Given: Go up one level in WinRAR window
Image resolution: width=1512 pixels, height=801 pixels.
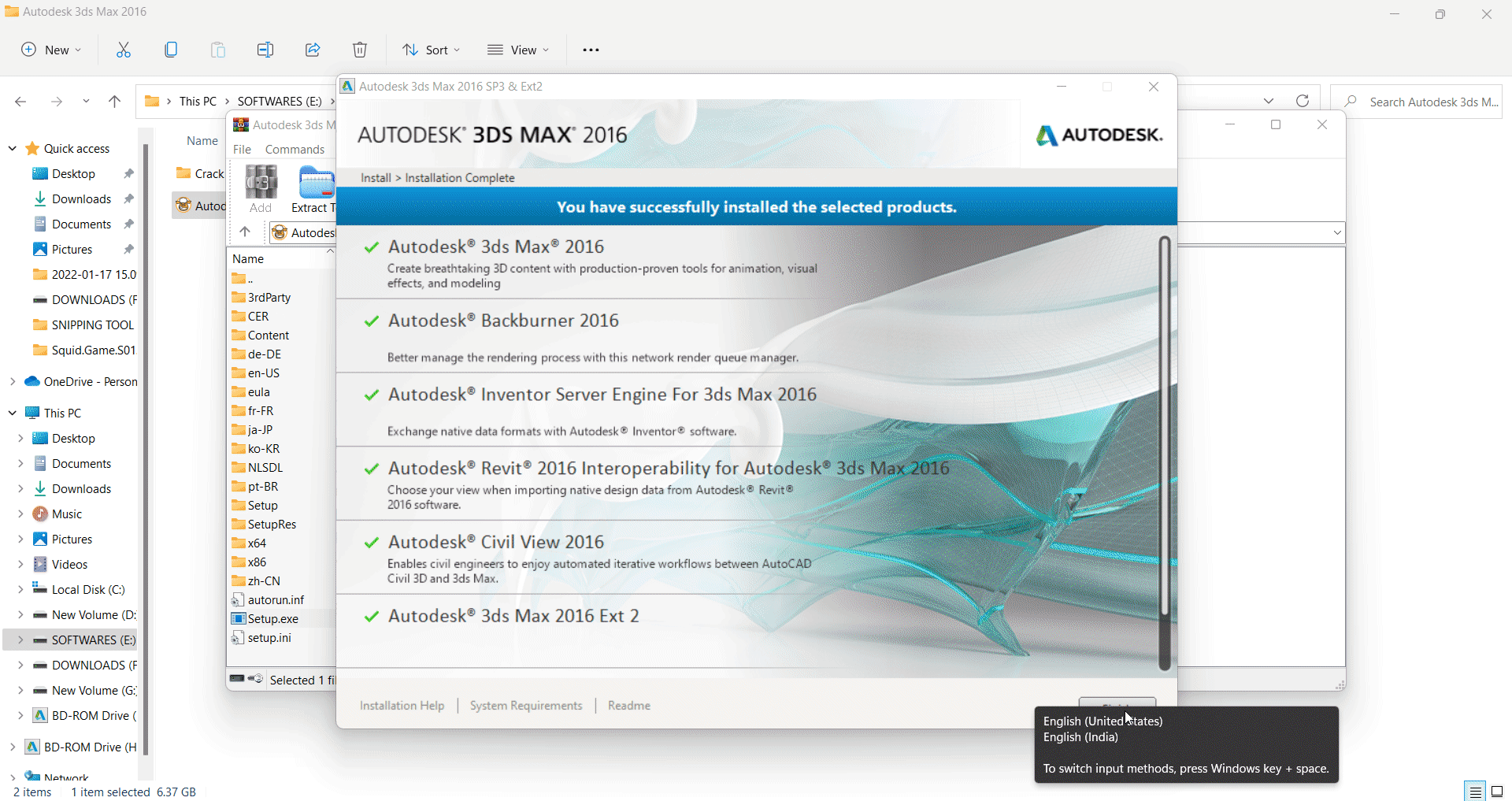Looking at the screenshot, I should pos(245,232).
